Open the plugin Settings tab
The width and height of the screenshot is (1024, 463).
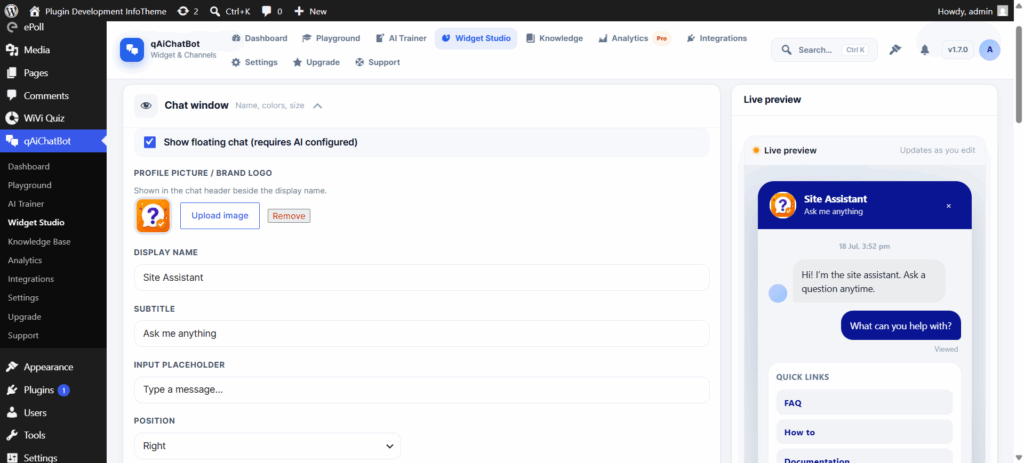click(255, 62)
